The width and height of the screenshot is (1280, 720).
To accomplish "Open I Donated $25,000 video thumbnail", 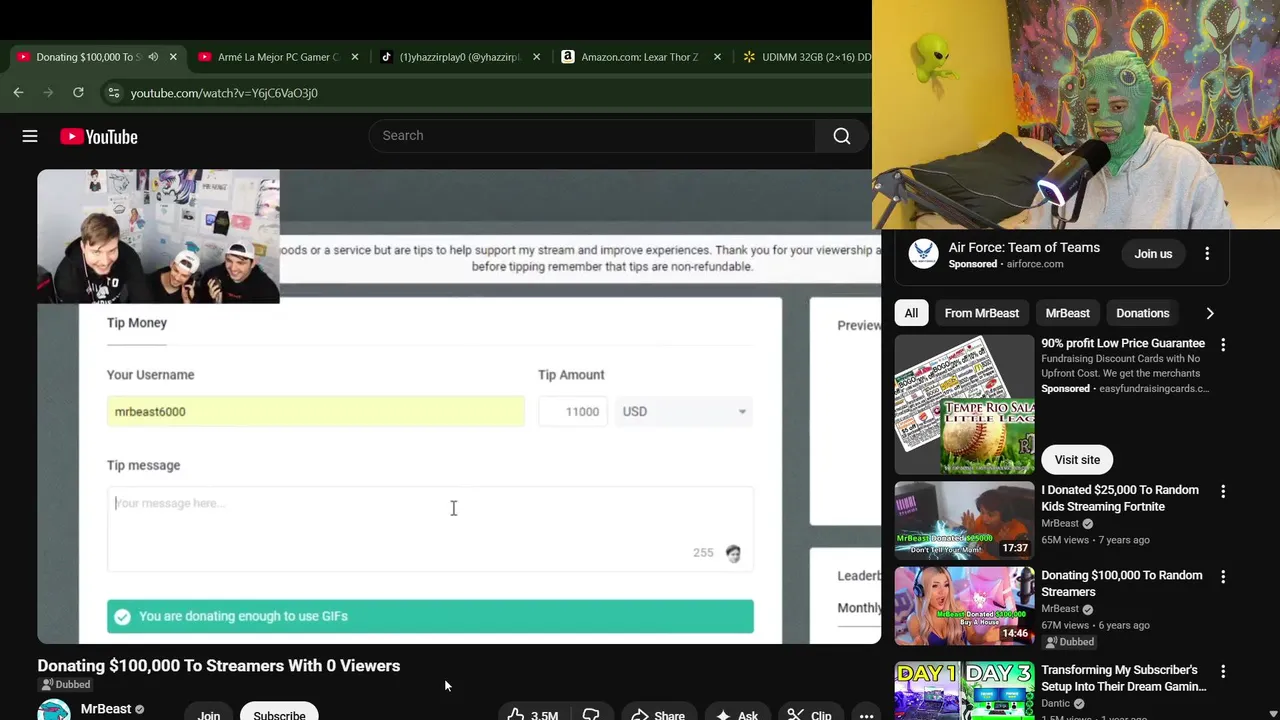I will pyautogui.click(x=964, y=520).
